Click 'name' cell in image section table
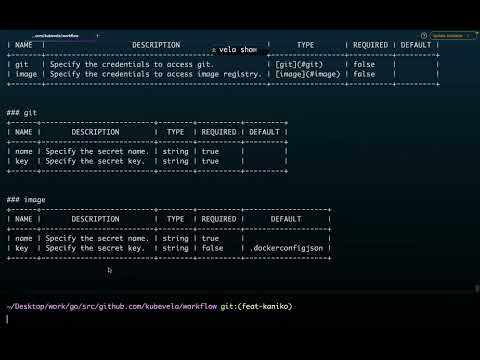Viewport: 480px width, 360px height. [x=24, y=238]
